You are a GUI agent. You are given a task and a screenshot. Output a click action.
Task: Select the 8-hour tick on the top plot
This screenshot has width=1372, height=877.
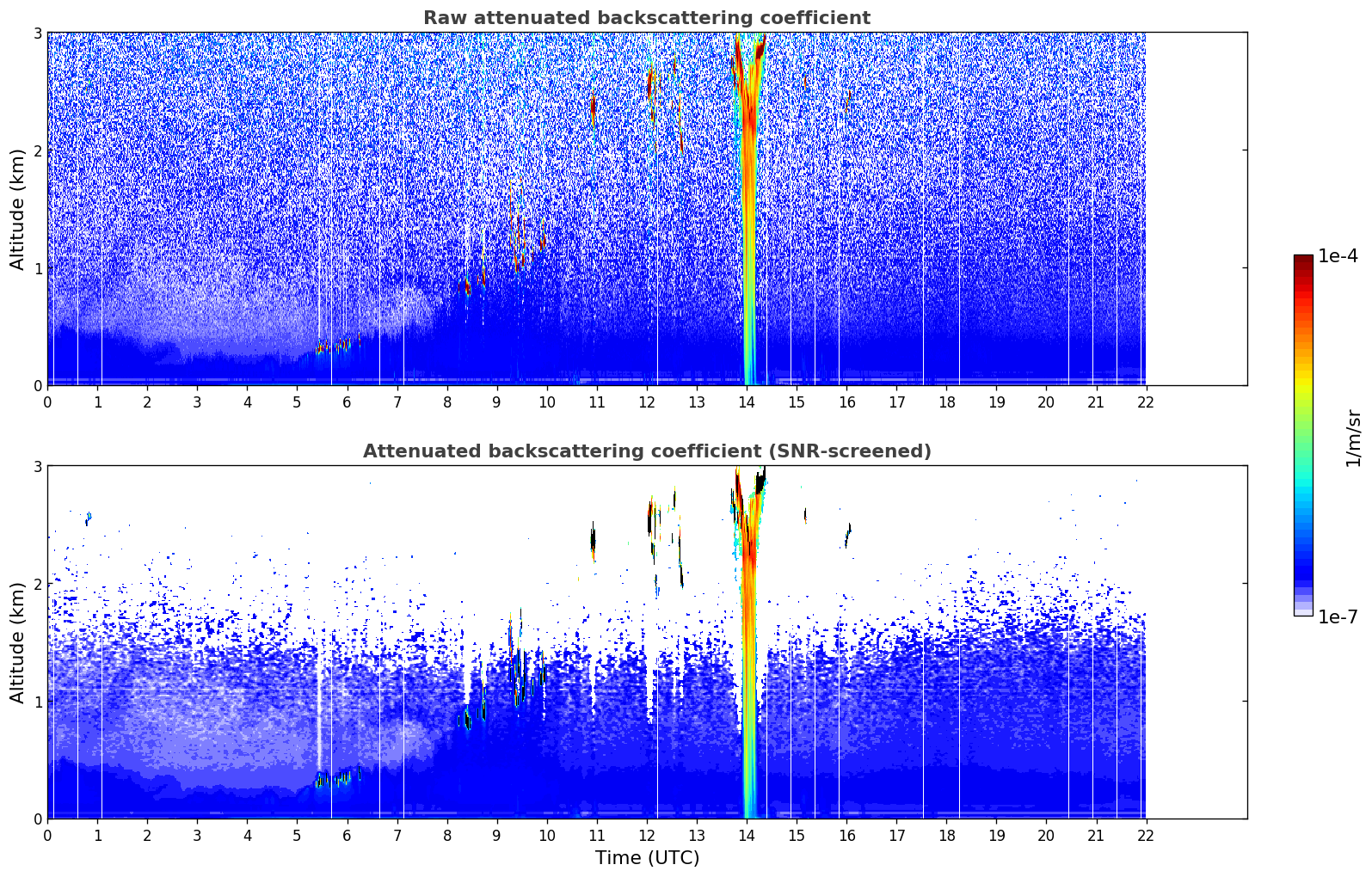447,402
